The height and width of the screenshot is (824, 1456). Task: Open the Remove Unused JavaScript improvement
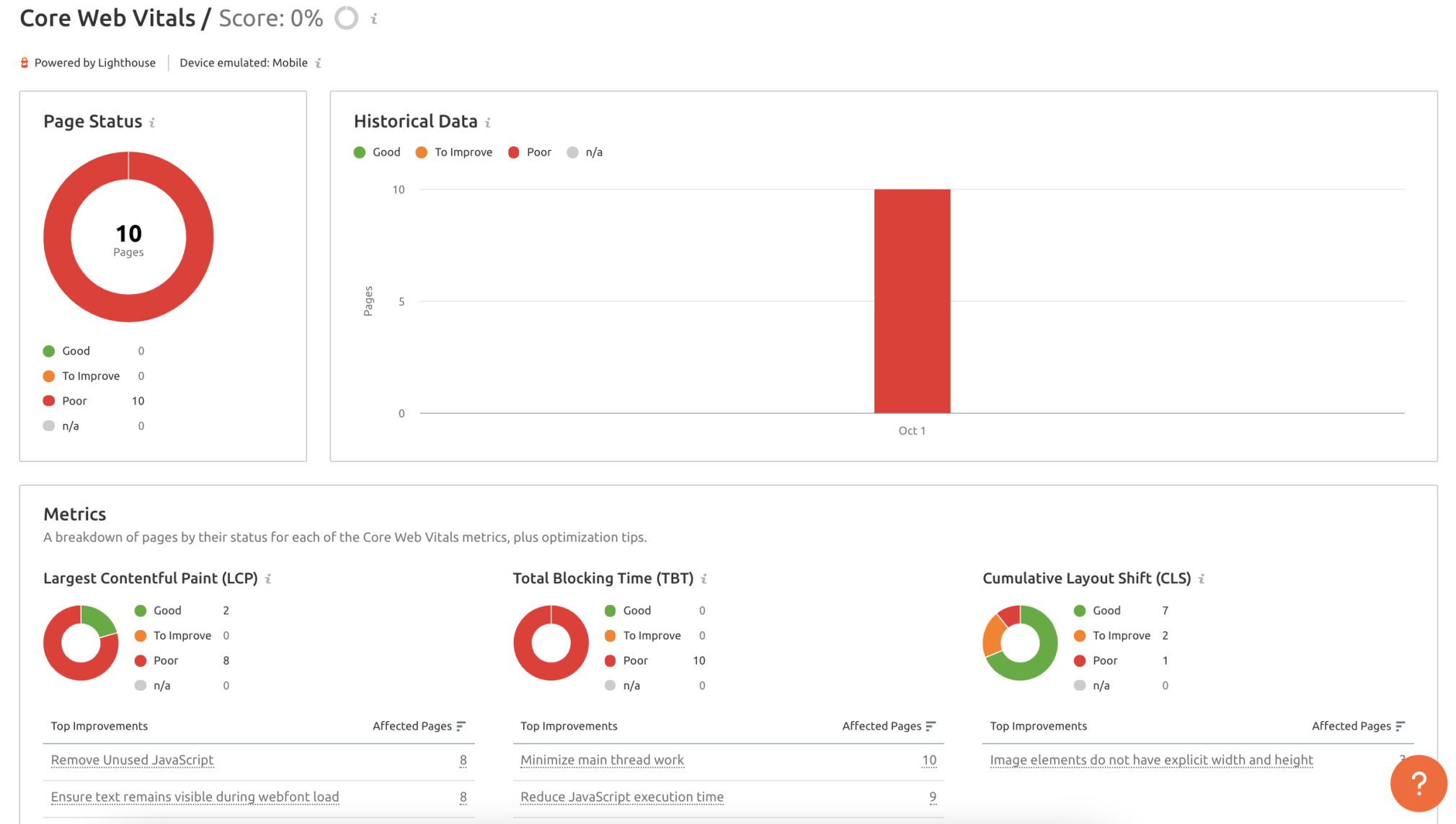132,760
